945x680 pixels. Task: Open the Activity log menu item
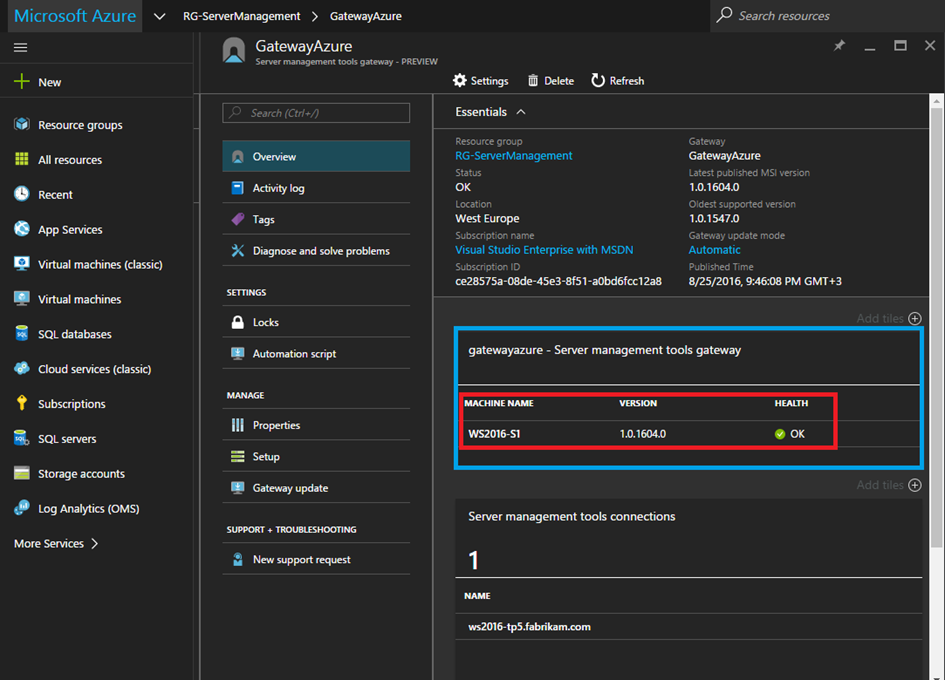316,187
